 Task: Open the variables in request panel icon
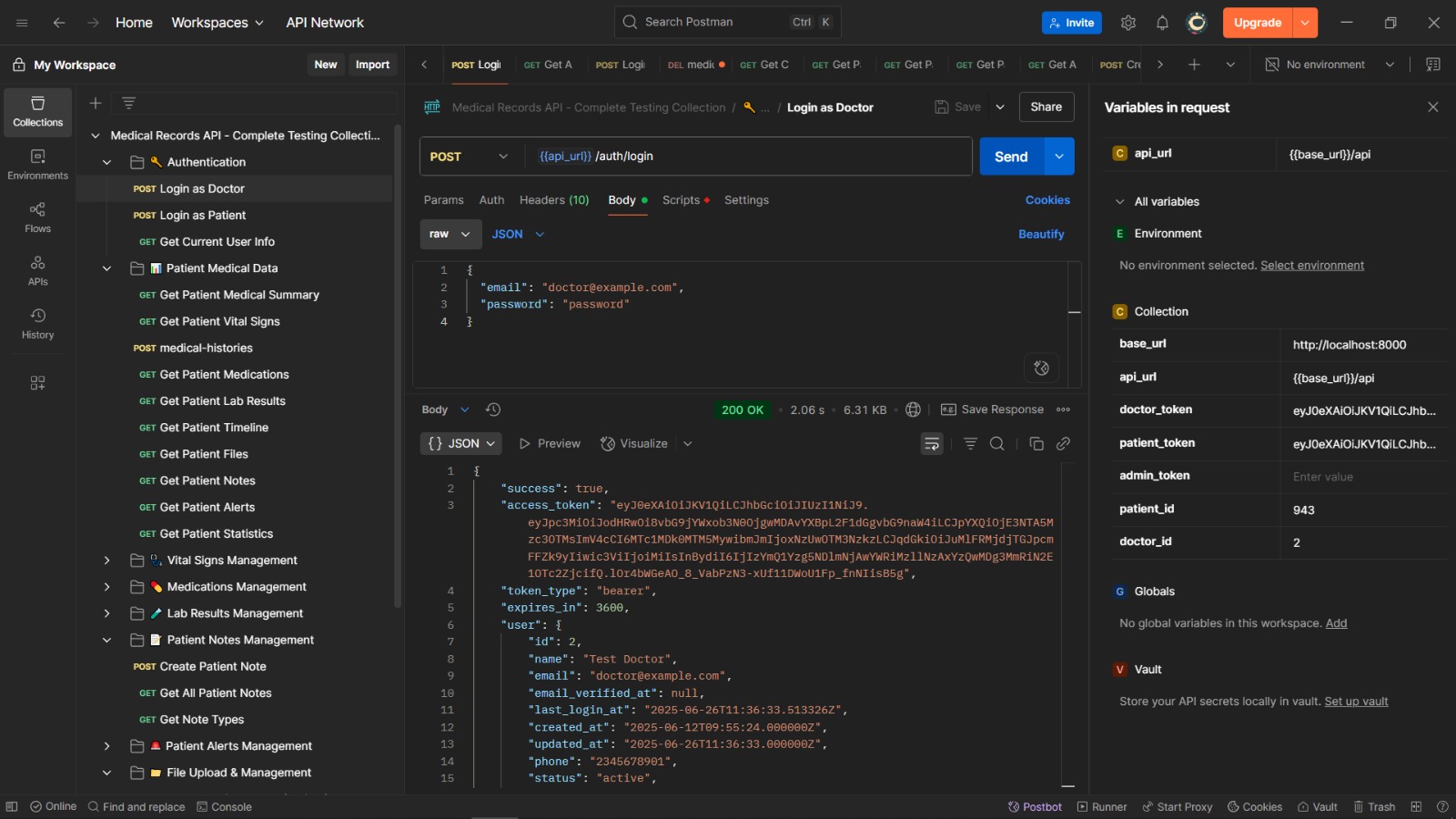1433,65
